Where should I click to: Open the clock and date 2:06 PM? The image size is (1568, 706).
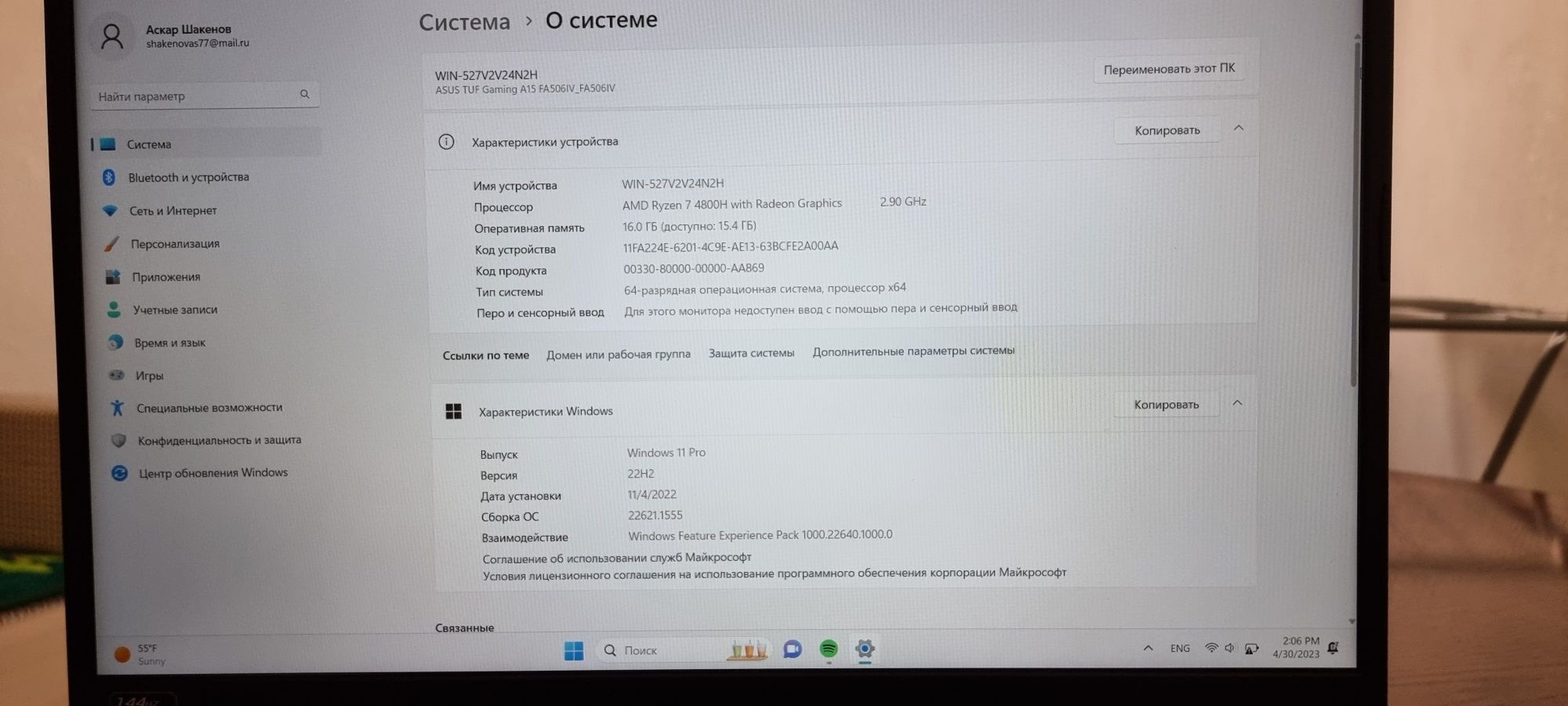(1296, 647)
